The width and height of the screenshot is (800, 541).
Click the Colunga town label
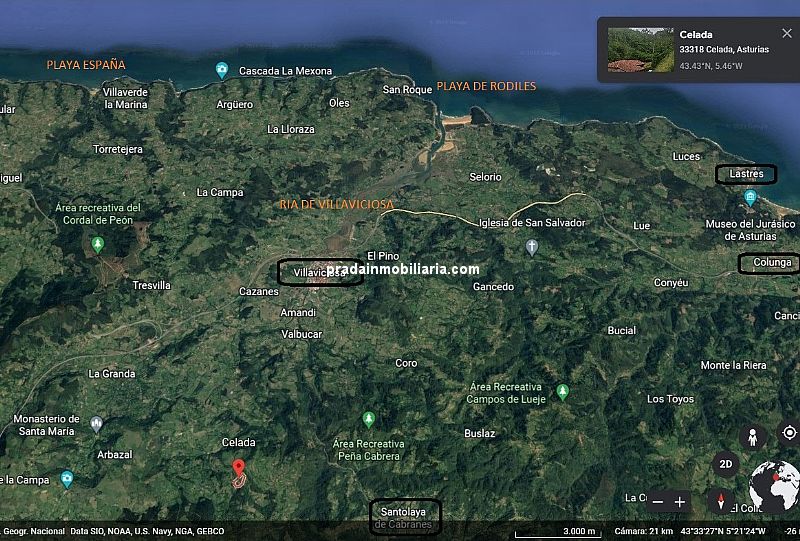(x=771, y=263)
